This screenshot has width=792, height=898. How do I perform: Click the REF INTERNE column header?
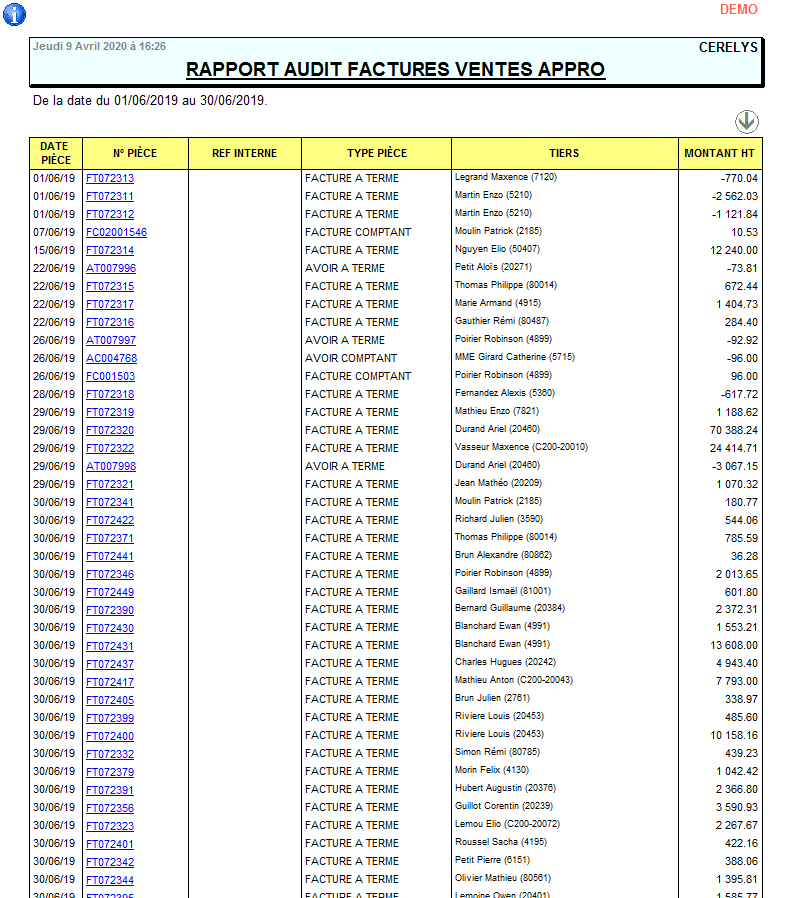(244, 153)
